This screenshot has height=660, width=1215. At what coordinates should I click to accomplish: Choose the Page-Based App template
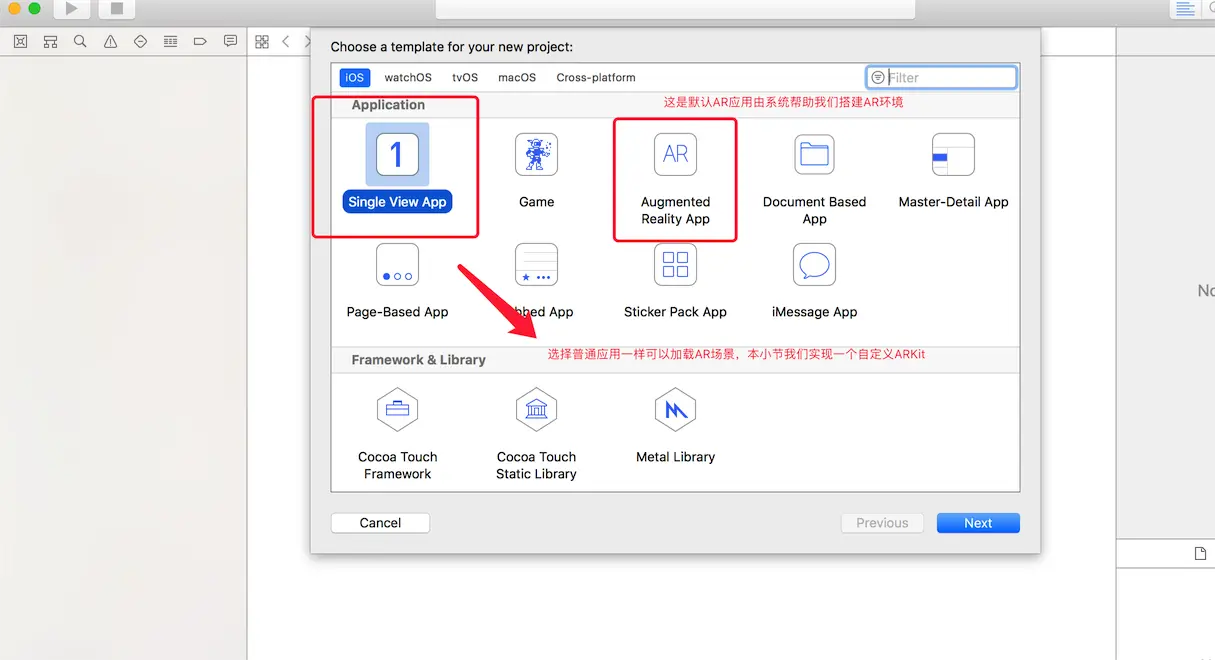tap(397, 281)
